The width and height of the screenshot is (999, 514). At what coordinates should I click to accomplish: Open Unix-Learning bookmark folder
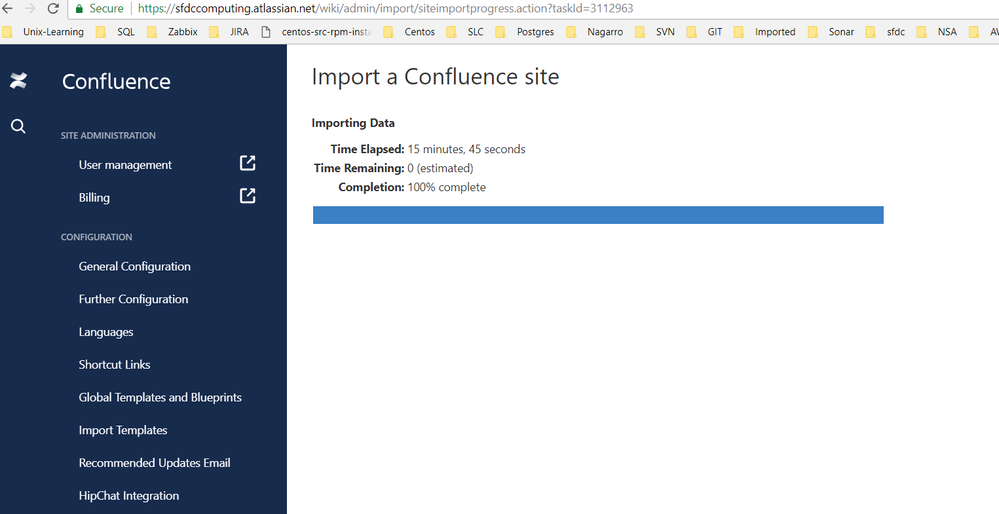pos(45,32)
